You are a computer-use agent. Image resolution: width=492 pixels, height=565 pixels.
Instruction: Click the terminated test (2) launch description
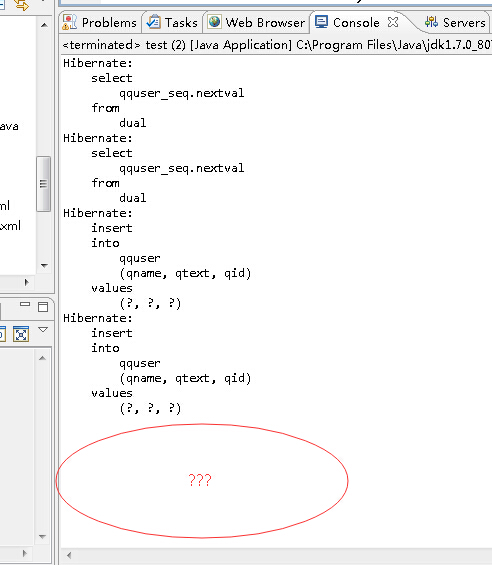[x=277, y=45]
